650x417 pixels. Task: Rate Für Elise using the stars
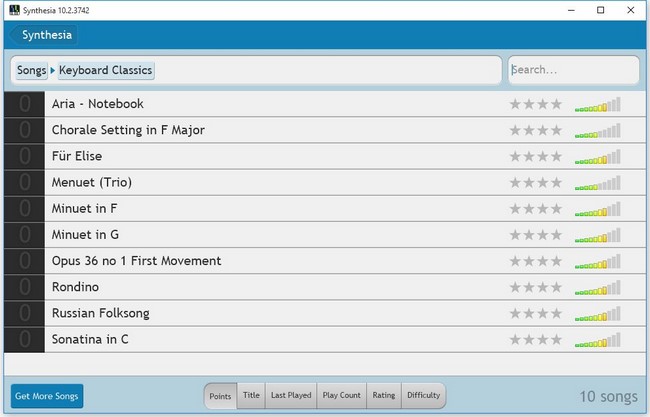click(x=536, y=156)
